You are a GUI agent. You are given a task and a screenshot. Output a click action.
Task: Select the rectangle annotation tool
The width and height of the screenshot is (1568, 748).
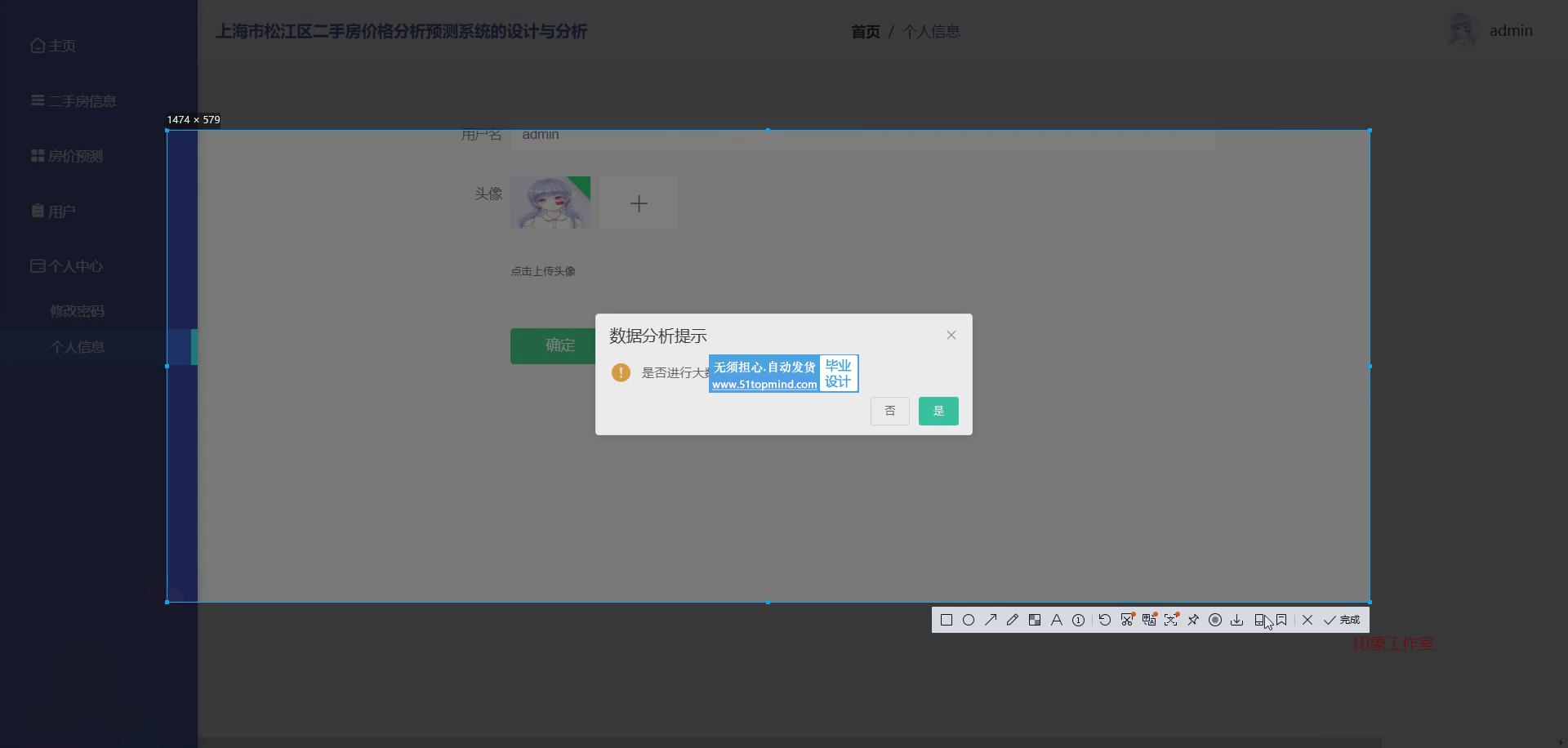947,620
